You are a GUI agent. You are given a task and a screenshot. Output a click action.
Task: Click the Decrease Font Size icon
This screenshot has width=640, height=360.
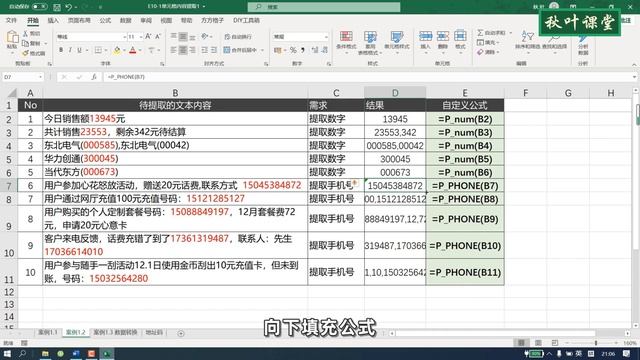point(158,37)
